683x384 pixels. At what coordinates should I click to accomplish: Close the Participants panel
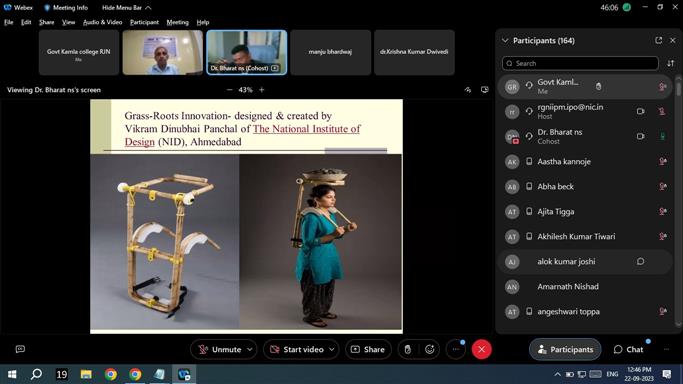tap(673, 40)
